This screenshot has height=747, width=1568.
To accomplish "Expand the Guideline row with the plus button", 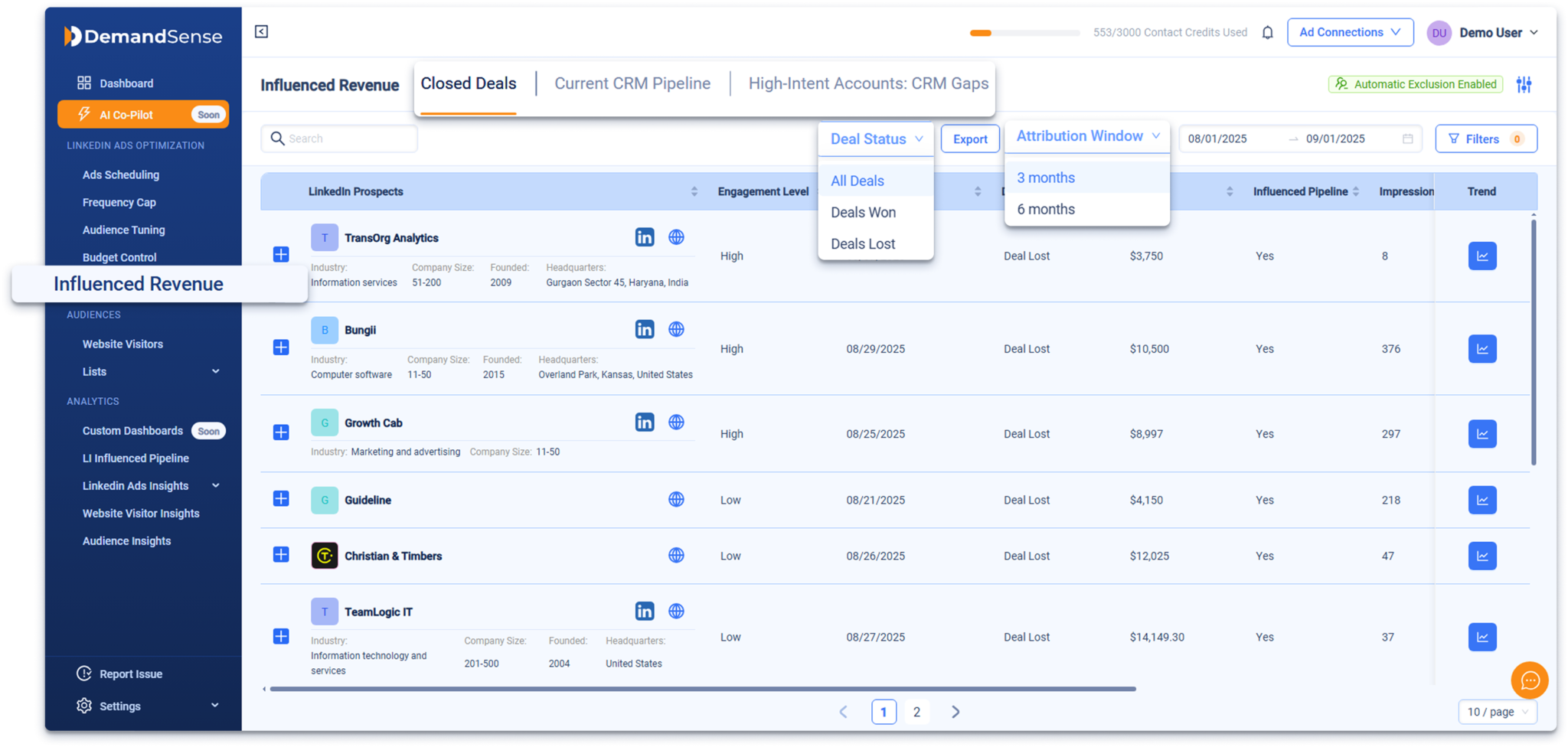I will [281, 499].
